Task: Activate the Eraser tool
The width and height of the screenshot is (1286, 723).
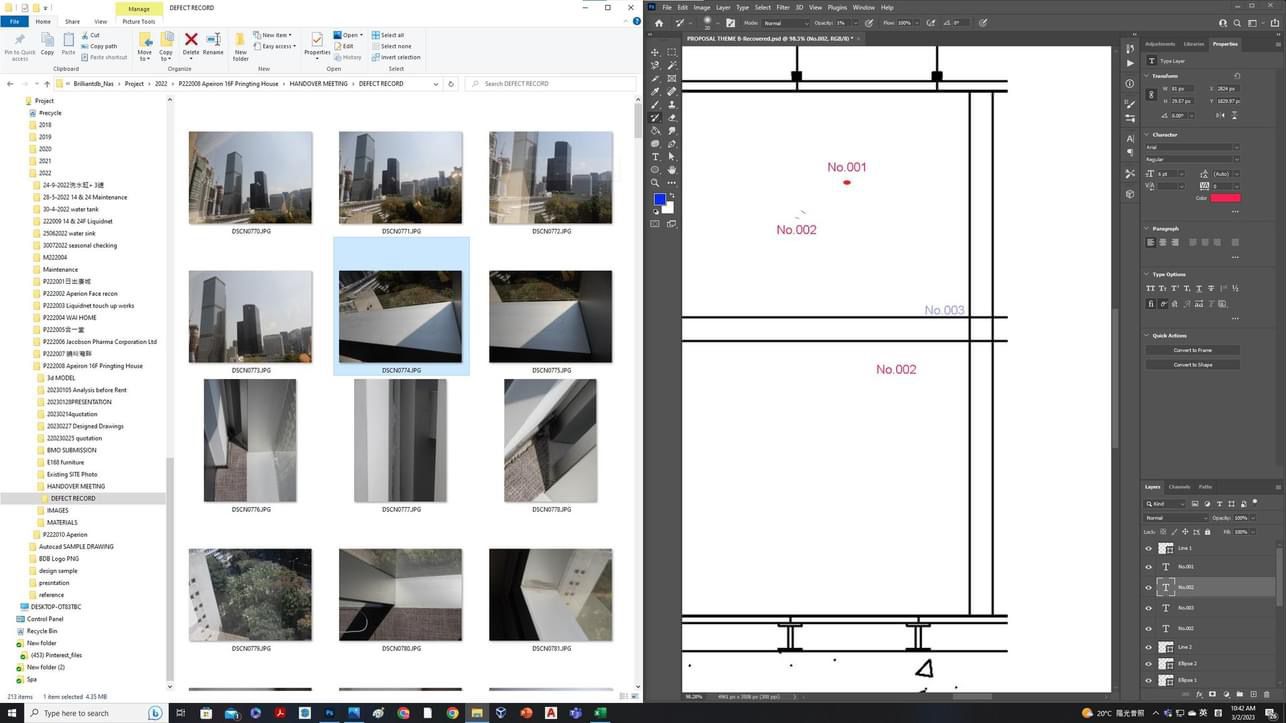Action: pyautogui.click(x=671, y=117)
